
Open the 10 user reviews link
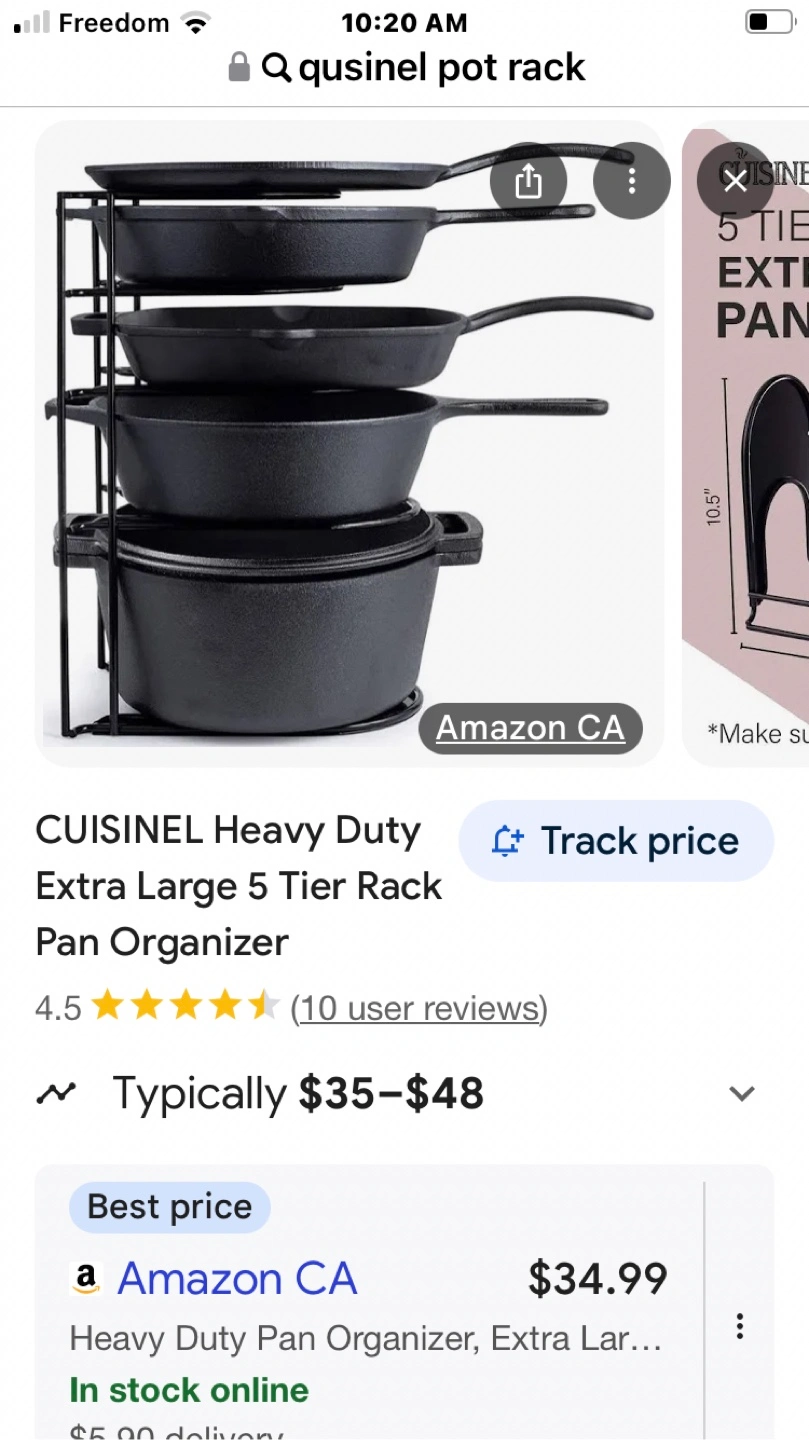click(419, 1008)
